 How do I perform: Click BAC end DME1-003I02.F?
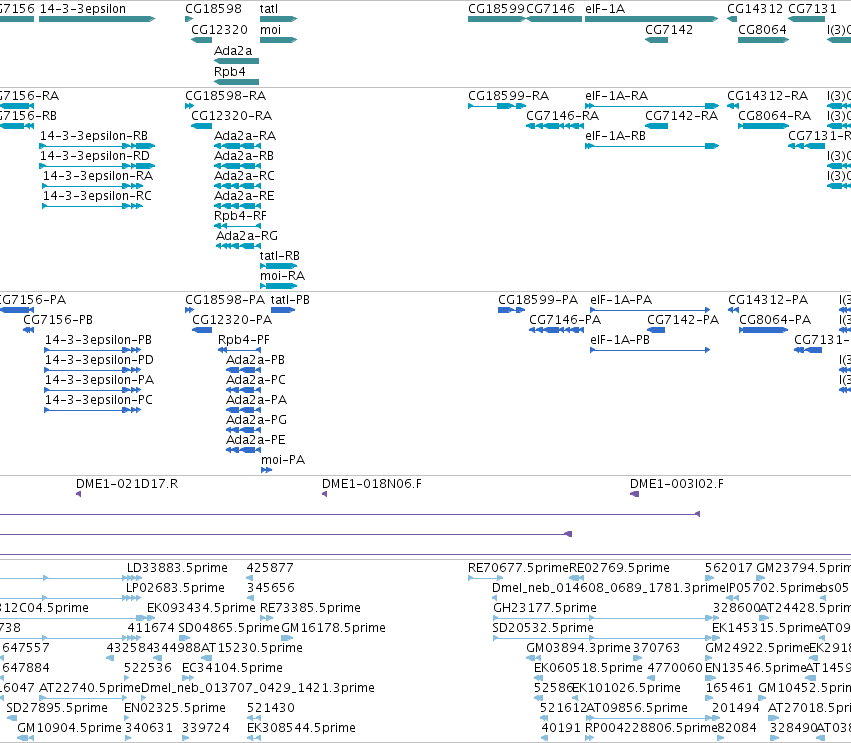(x=677, y=484)
